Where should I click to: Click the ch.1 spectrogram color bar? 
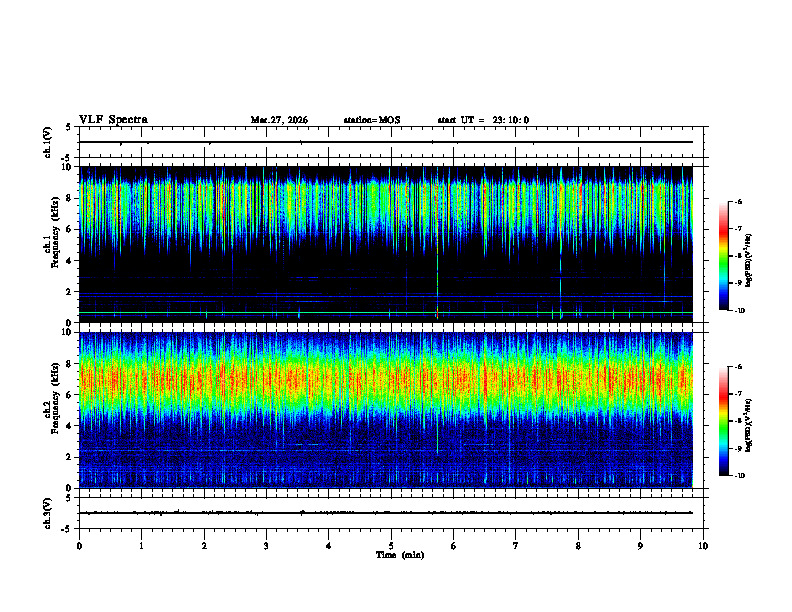coord(723,256)
